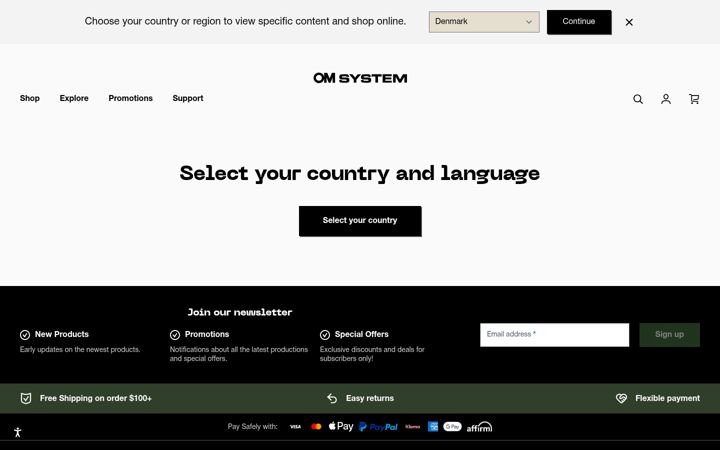Focus the Email address input field

(554, 335)
